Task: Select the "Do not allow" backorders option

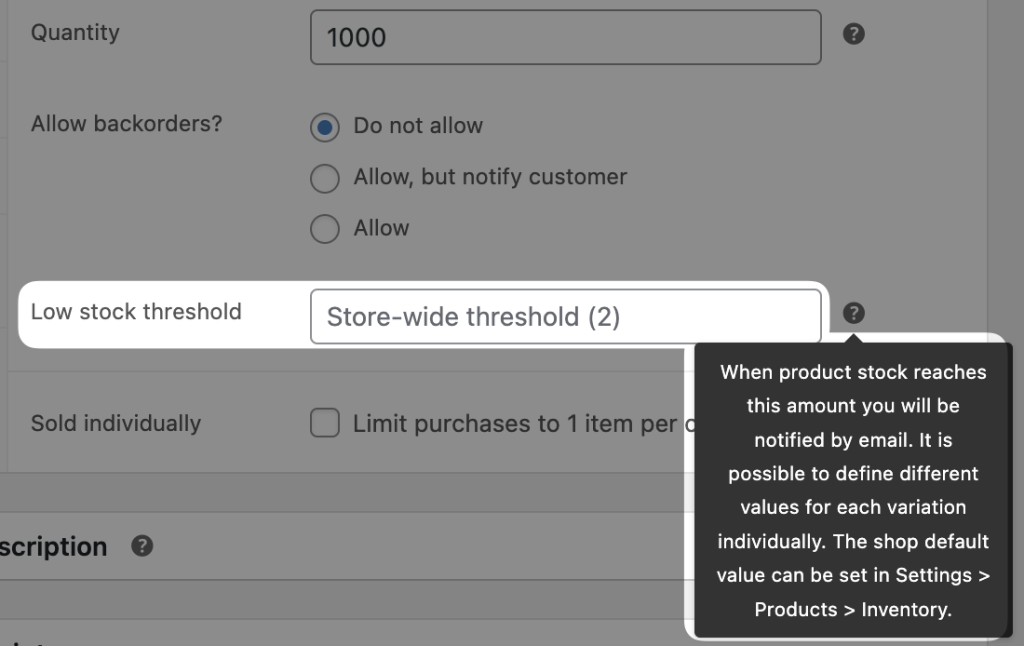Action: tap(324, 126)
